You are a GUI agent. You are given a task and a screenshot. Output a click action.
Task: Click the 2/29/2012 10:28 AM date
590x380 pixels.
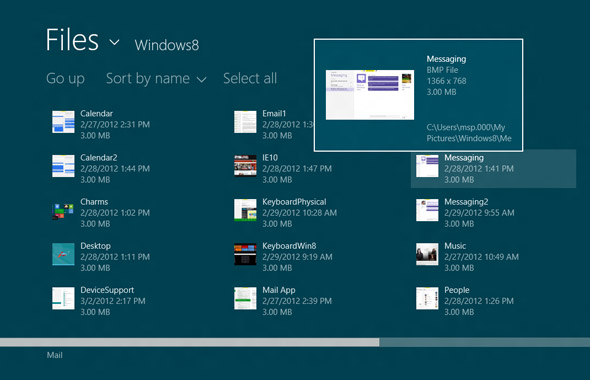(x=300, y=213)
